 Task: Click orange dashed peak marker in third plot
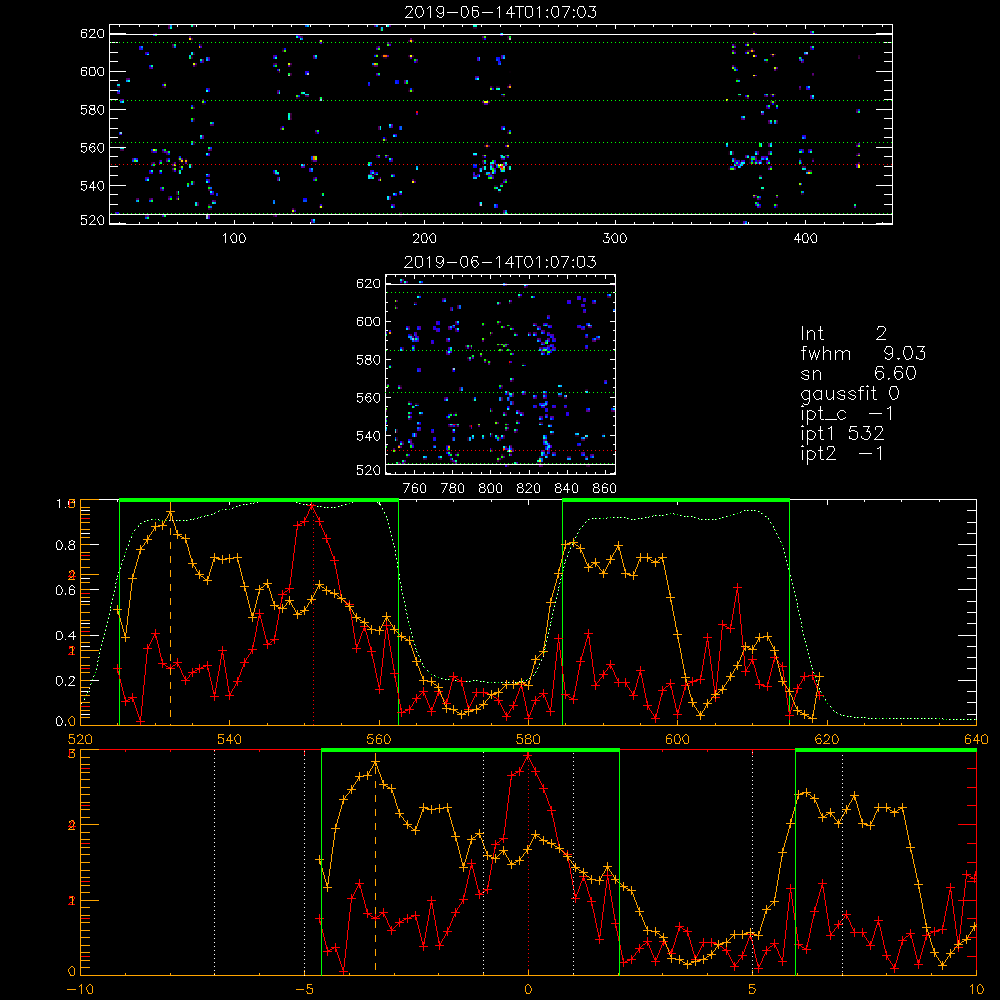click(170, 615)
